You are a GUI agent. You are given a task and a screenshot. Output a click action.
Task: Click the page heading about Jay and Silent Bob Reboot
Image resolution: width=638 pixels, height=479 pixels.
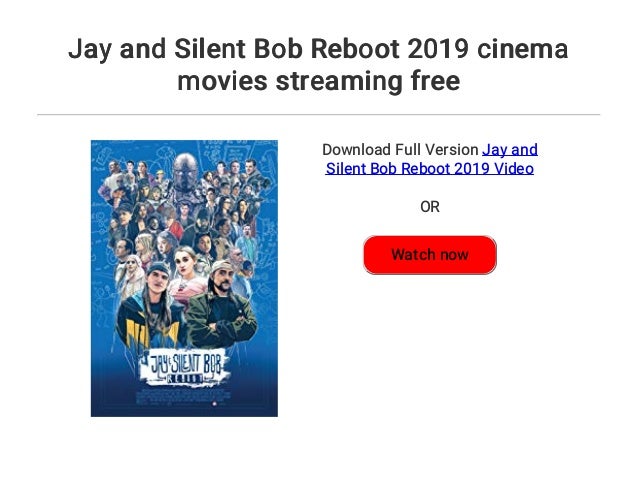pyautogui.click(x=319, y=64)
